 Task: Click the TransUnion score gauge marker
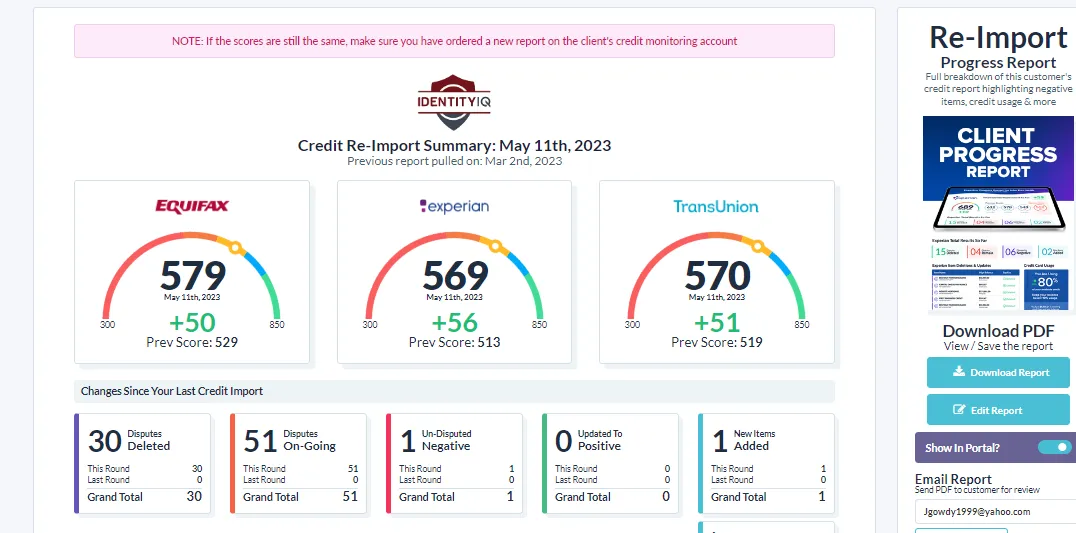[758, 246]
